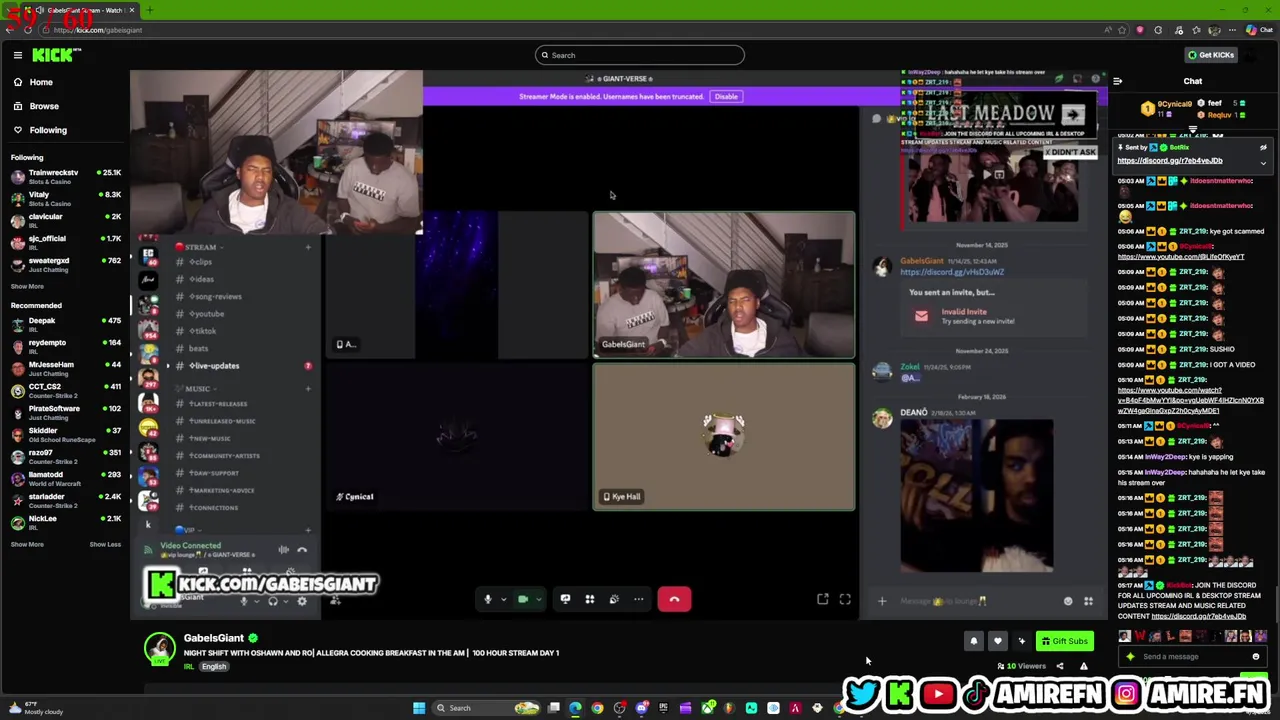The width and height of the screenshot is (1280, 720).
Task: Open Trainwreckstv channel in Following list
Action: (x=63, y=176)
